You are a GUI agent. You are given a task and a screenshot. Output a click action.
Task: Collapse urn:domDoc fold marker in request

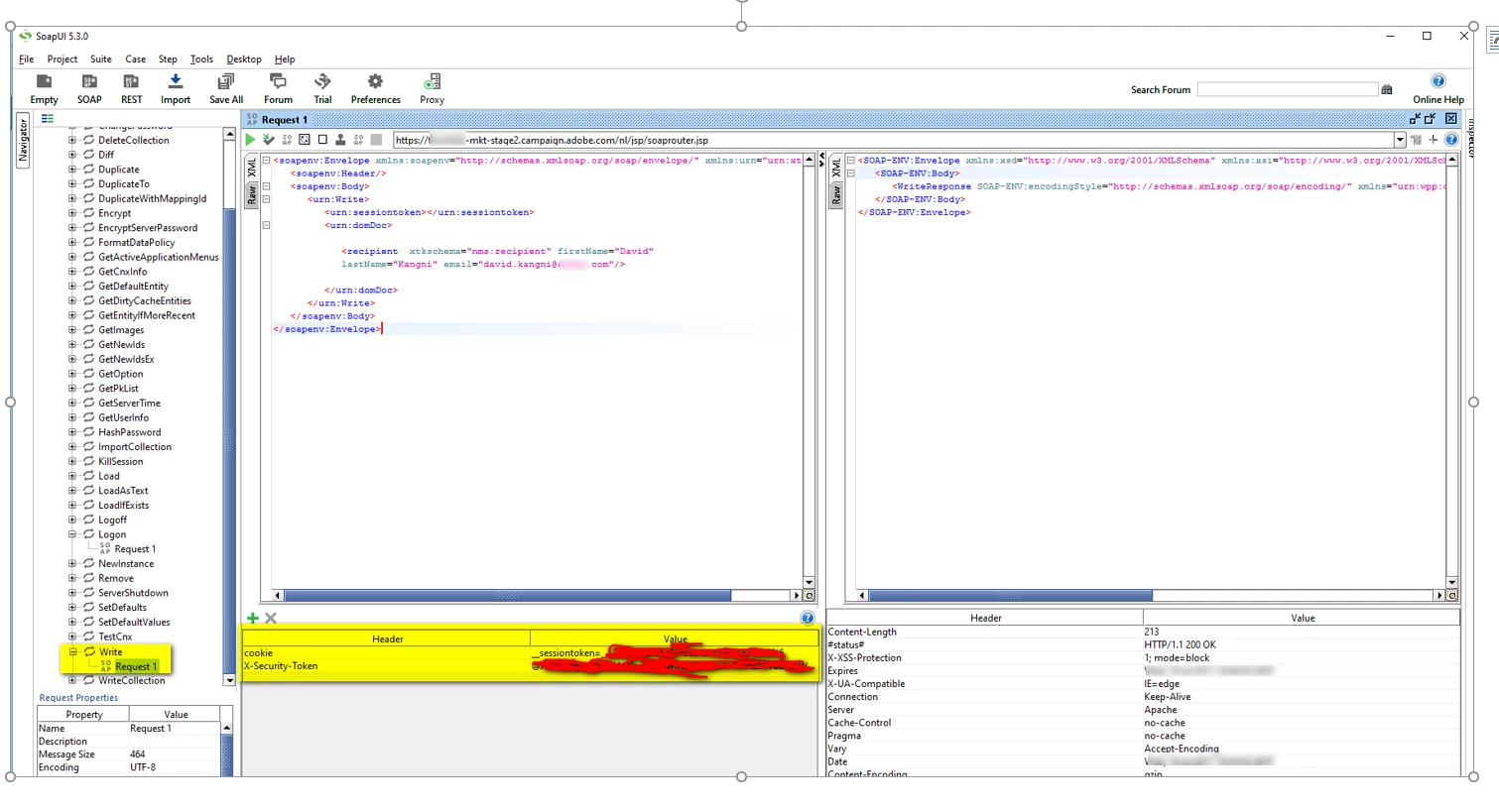coord(266,225)
